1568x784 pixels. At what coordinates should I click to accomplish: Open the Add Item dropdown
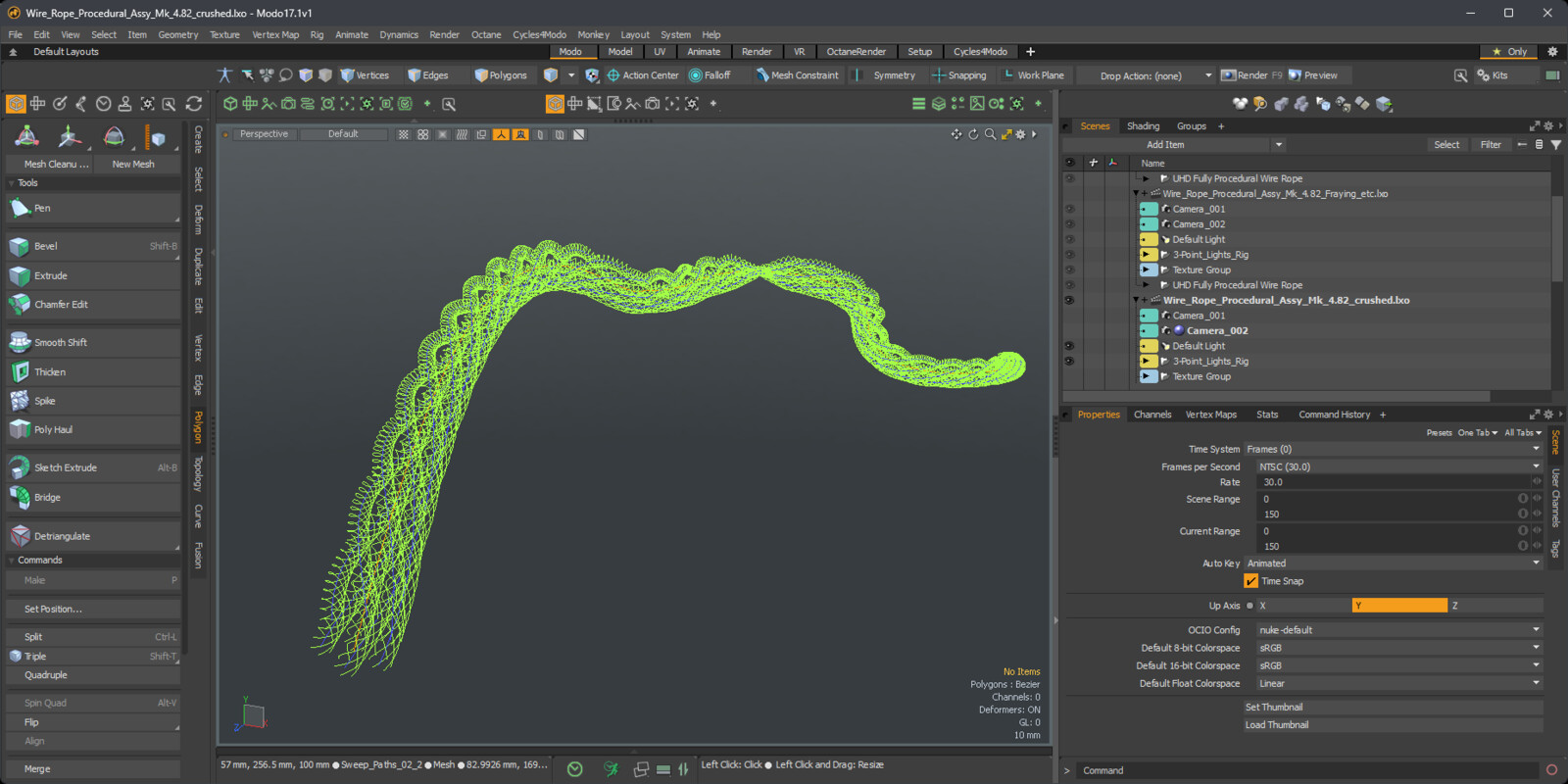point(1175,145)
